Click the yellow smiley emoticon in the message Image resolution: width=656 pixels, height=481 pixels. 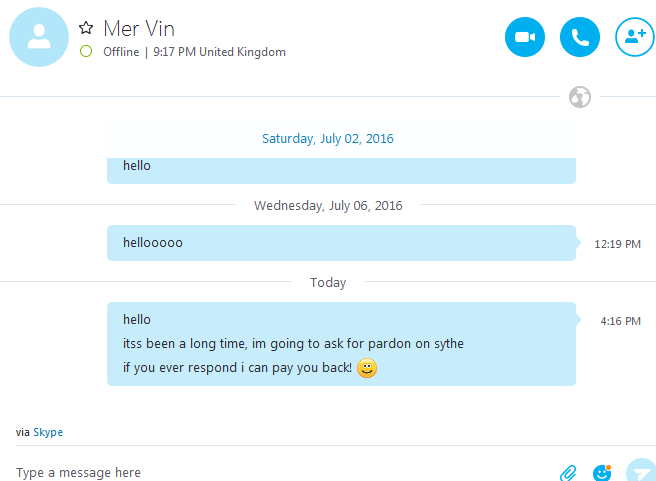pyautogui.click(x=367, y=368)
